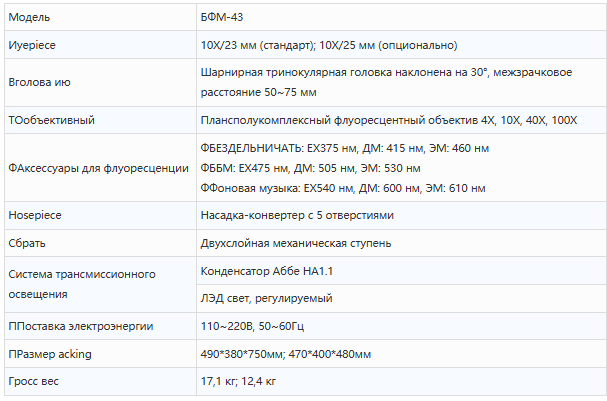607x401 pixels.
Task: Click the '17,1 кг; 12,4 кг' weight value
Action: [x=238, y=382]
